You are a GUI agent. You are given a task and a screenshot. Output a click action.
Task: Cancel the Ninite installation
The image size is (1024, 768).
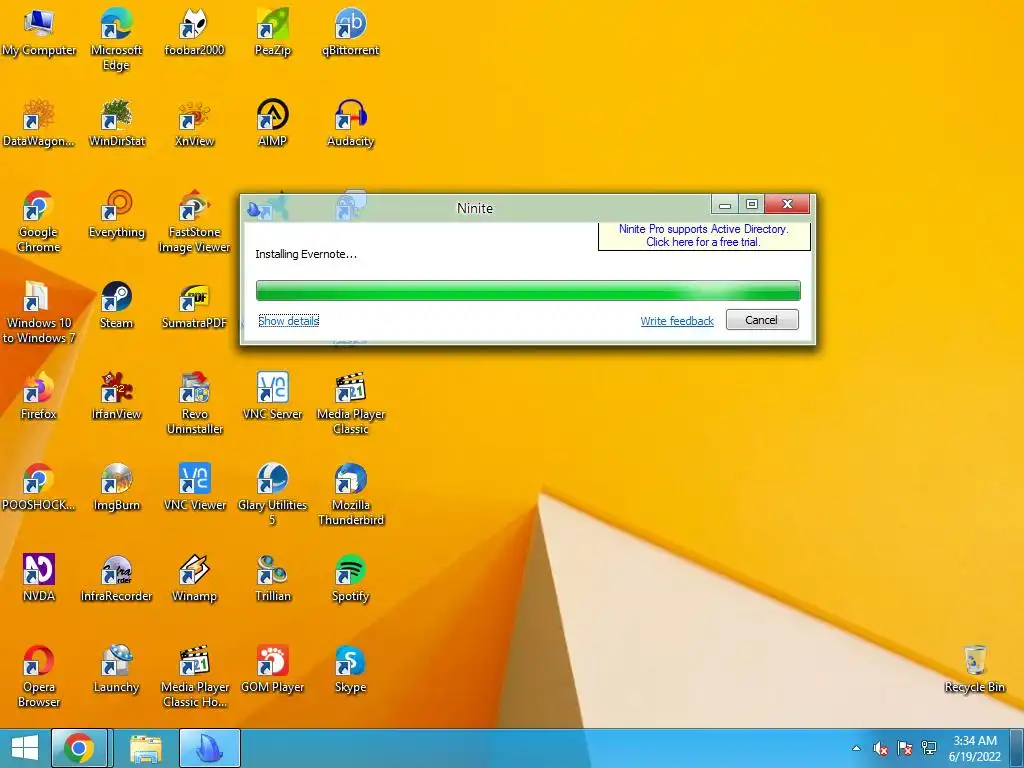(762, 320)
